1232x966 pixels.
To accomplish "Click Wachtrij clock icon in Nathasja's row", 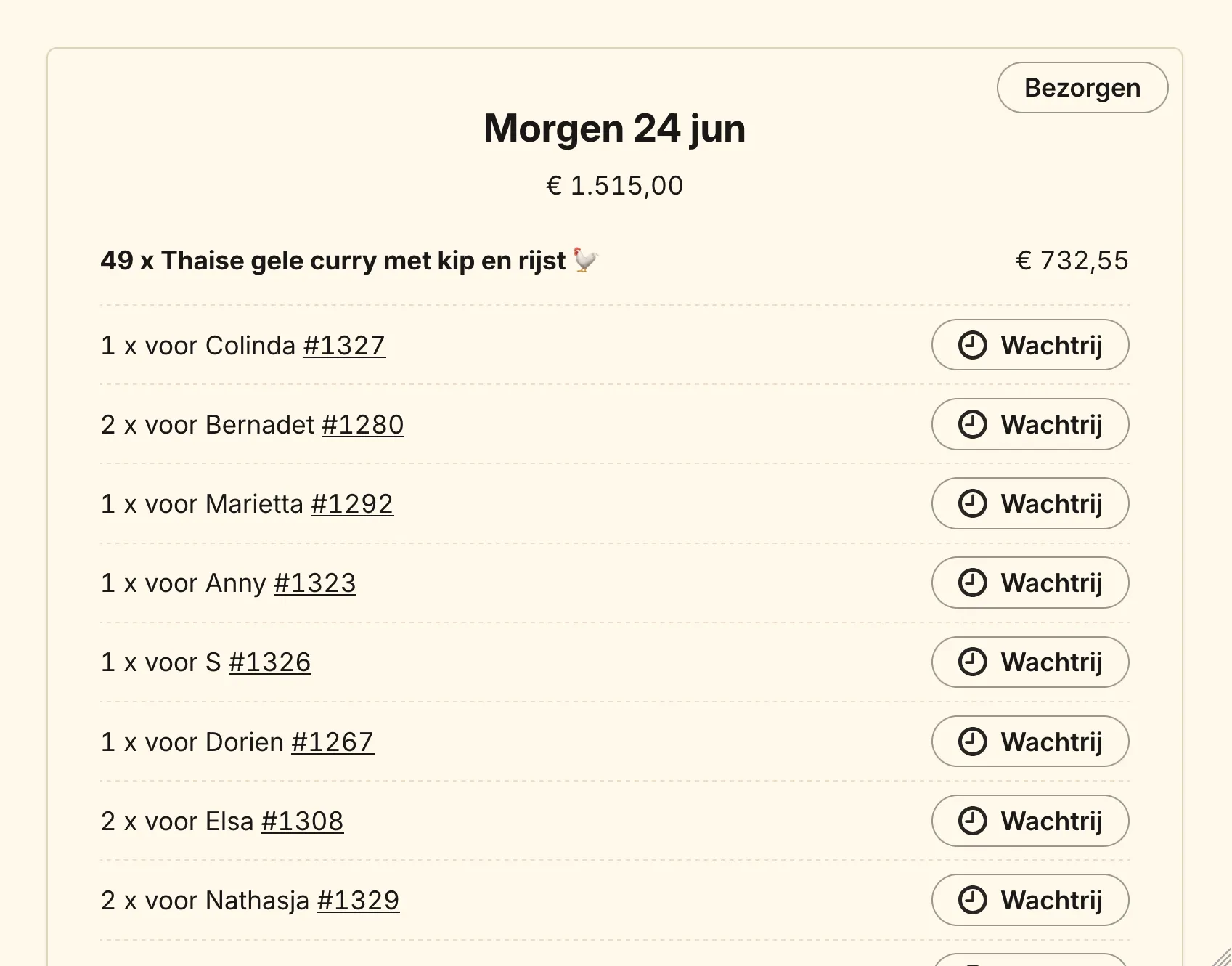I will coord(973,900).
